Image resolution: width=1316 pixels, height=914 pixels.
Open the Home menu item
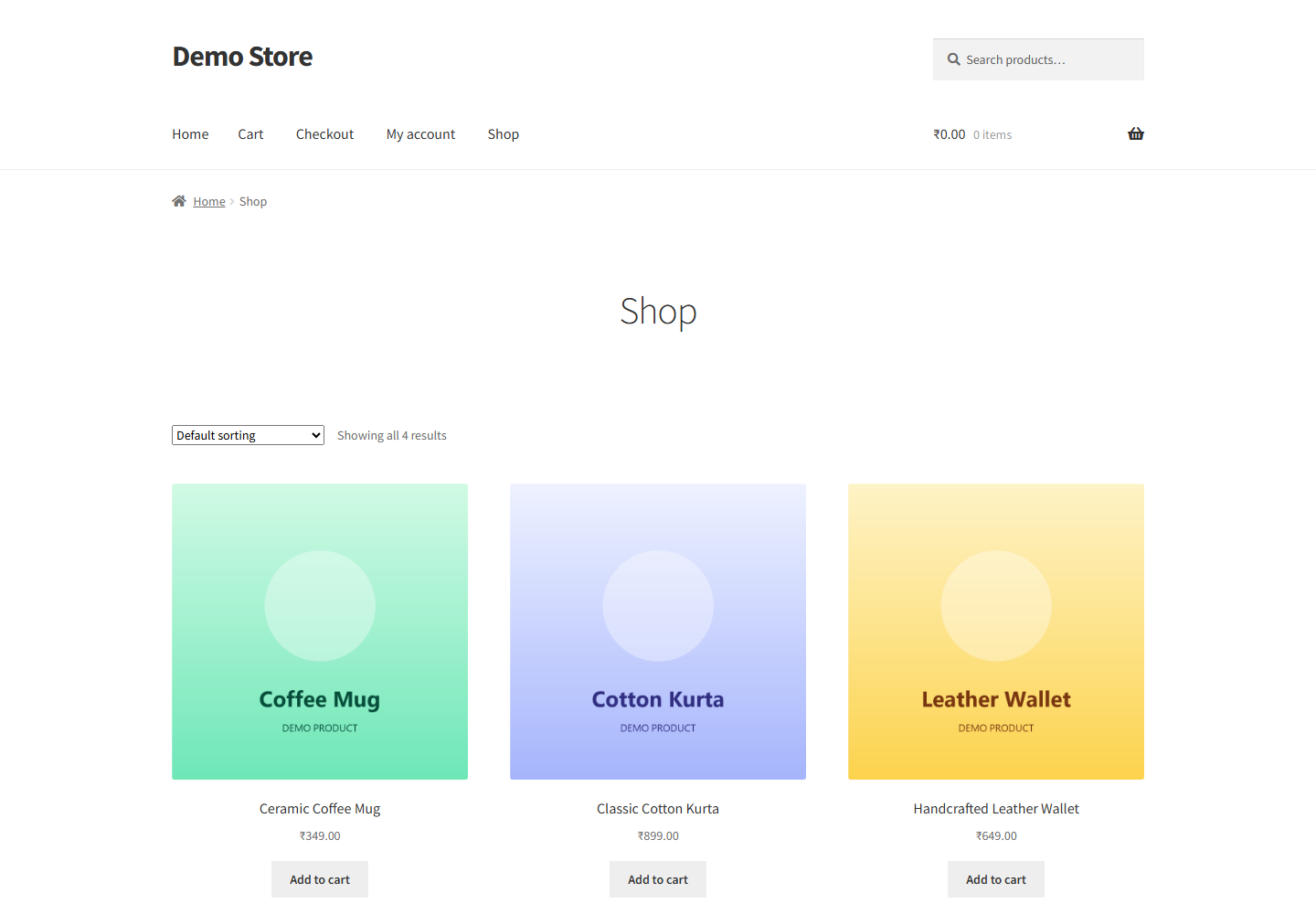tap(190, 134)
